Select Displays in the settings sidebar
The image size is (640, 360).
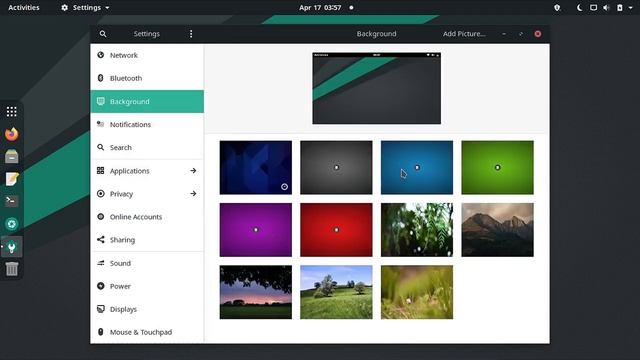[147, 309]
